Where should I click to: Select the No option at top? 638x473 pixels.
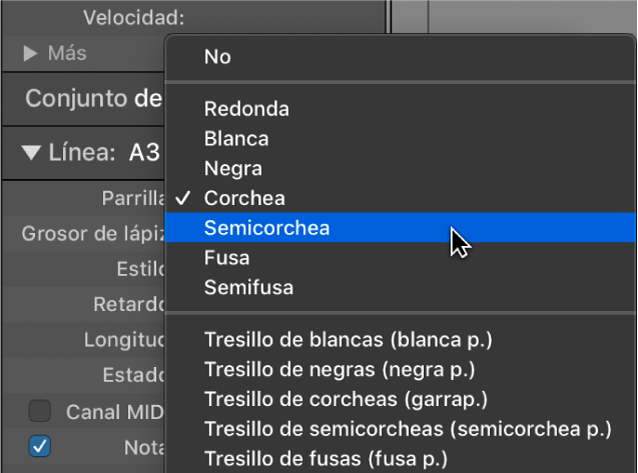(x=217, y=57)
